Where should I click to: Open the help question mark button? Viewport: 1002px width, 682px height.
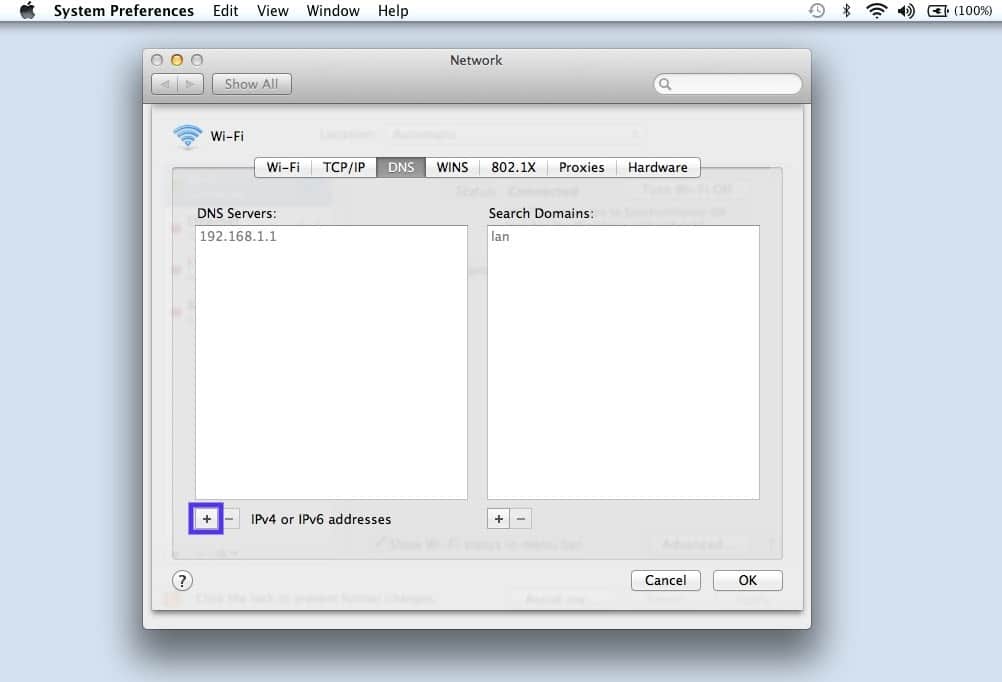(182, 580)
